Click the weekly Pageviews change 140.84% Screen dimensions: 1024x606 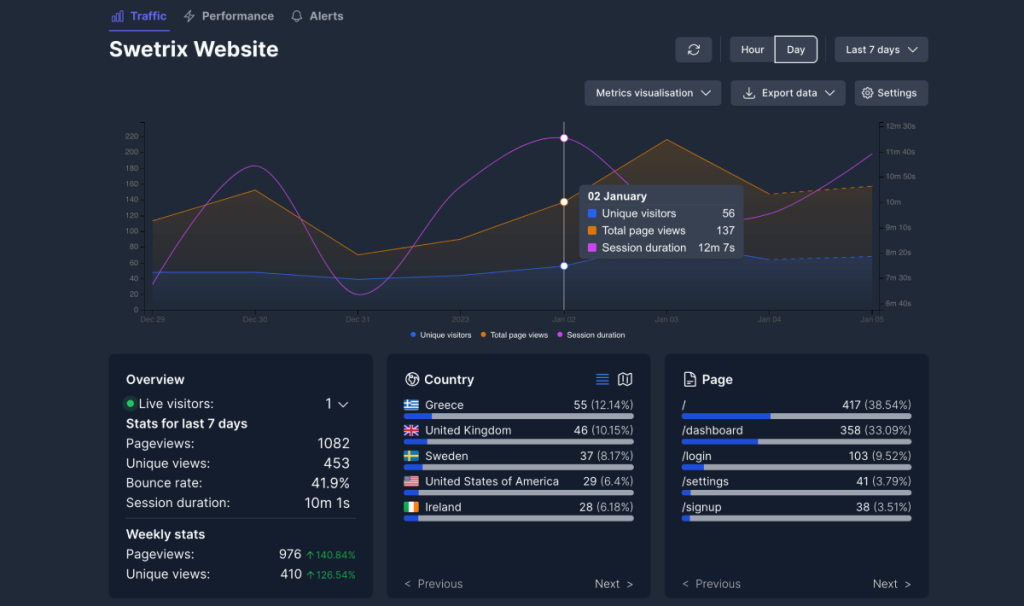331,555
